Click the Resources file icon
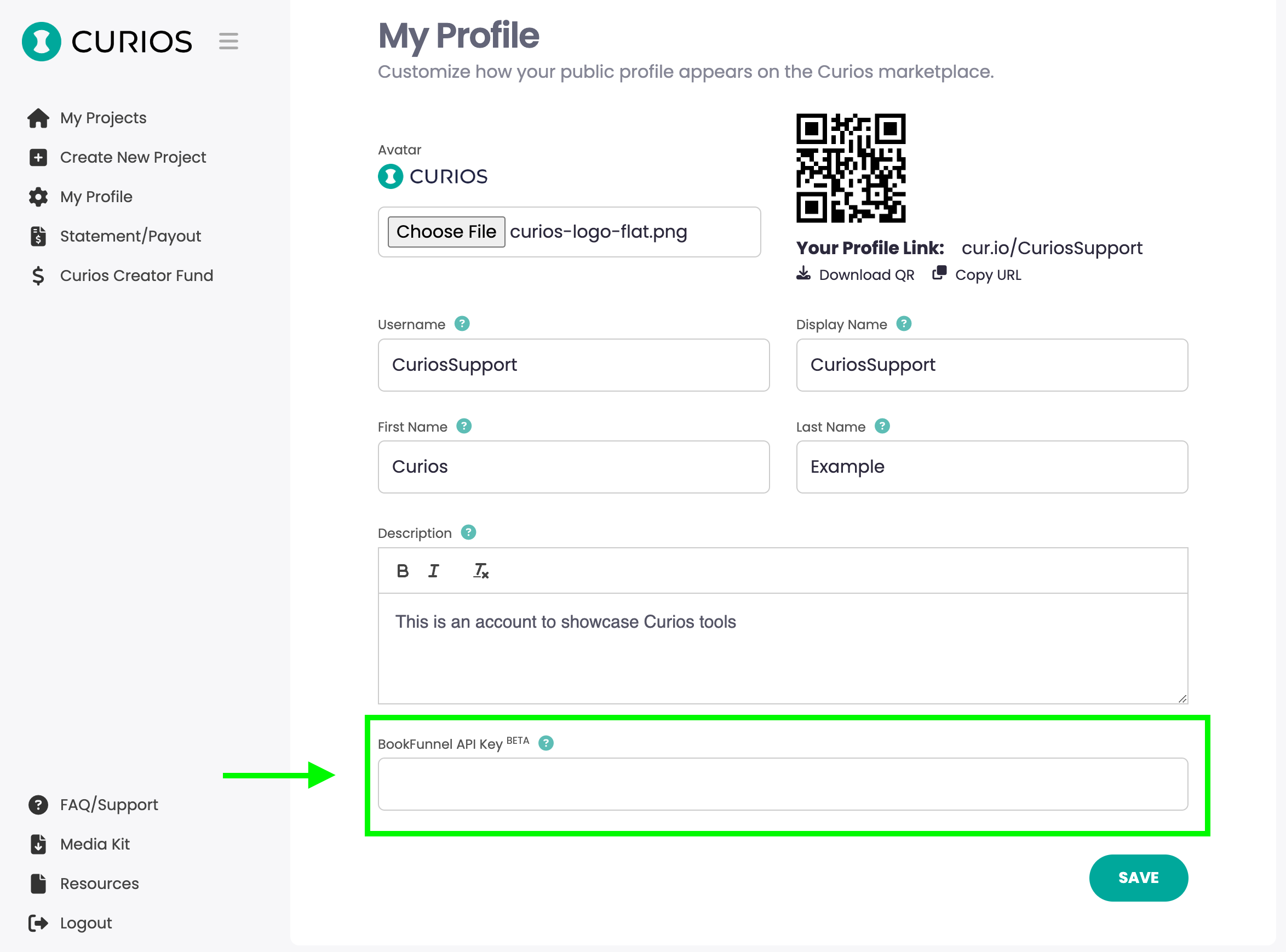 38,884
